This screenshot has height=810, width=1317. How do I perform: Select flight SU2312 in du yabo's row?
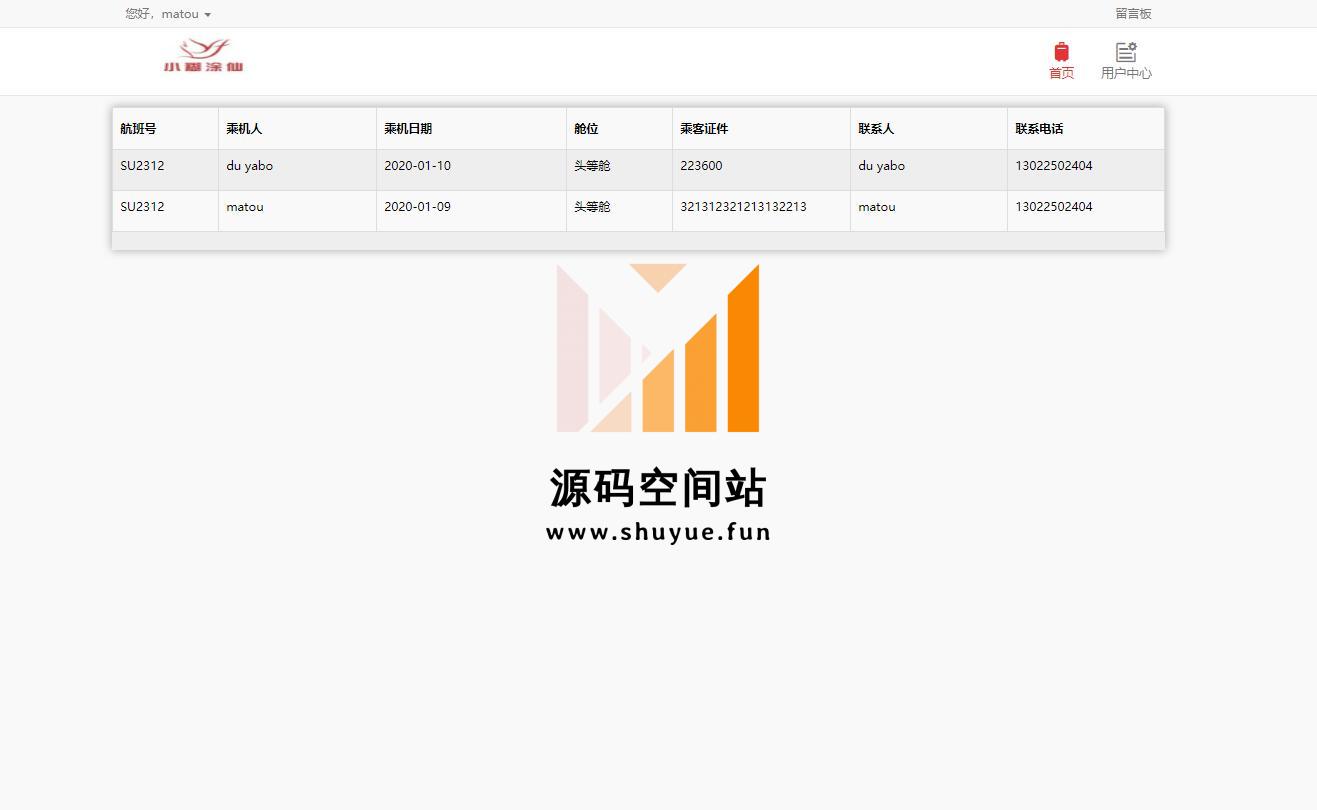[142, 166]
